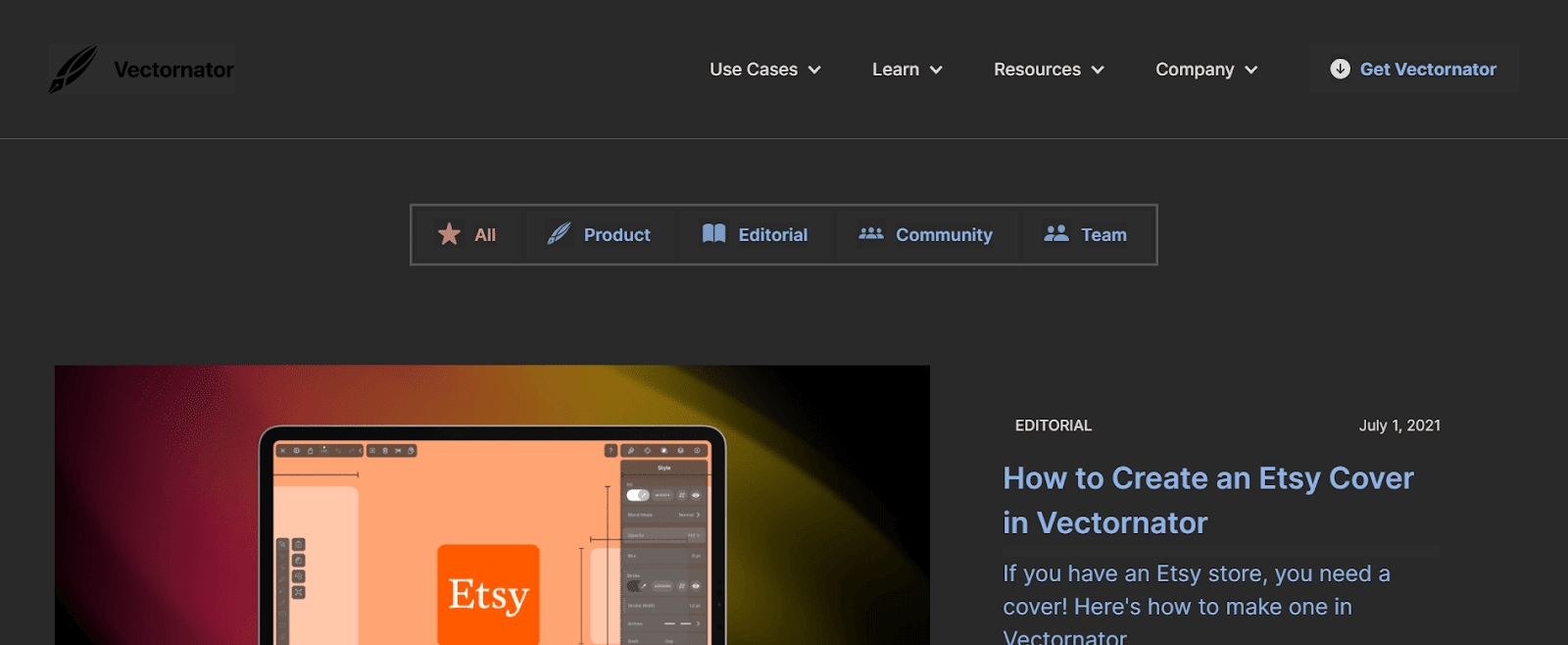This screenshot has width=1568, height=645.
Task: Expand the Company chevron arrow
Action: 1251,70
